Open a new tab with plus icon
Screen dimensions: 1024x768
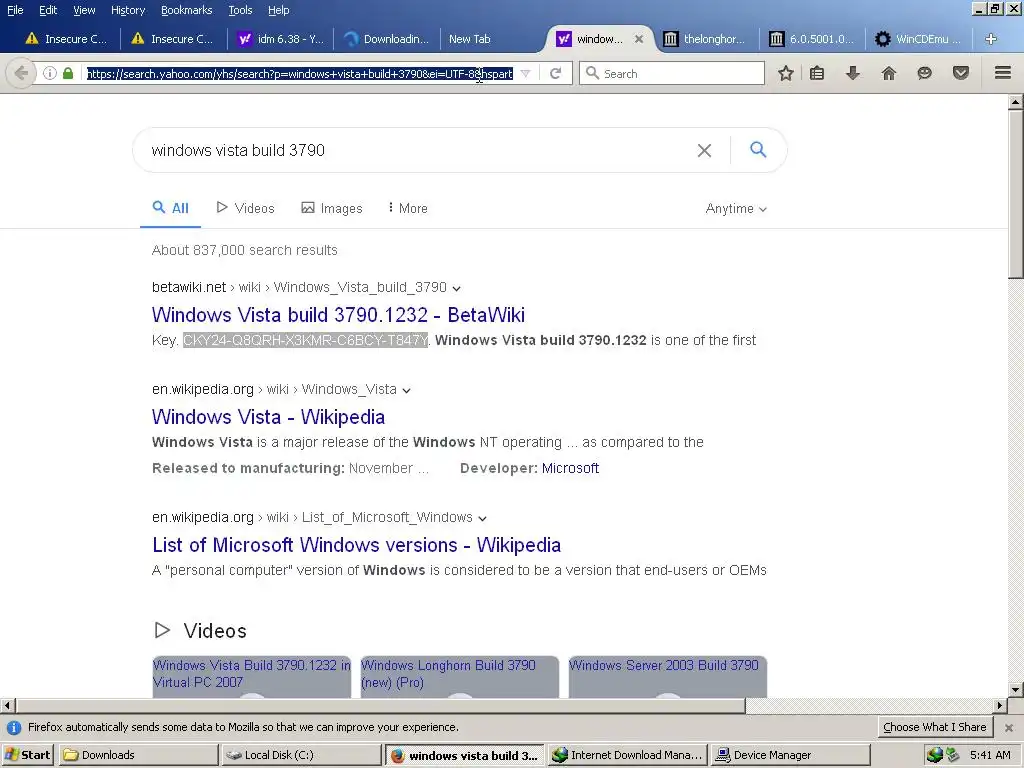click(991, 39)
